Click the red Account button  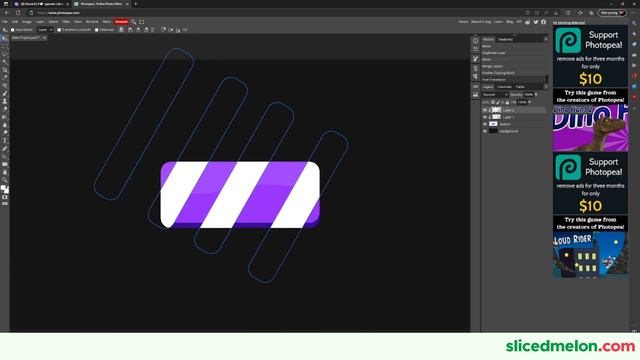(x=121, y=22)
